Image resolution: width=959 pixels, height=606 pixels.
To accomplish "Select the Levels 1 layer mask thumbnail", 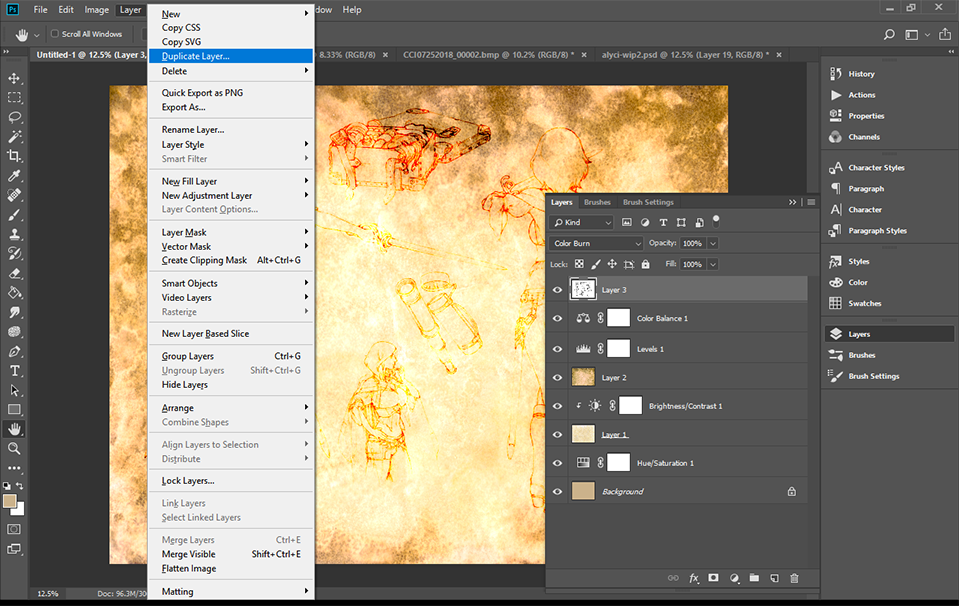I will [x=619, y=348].
